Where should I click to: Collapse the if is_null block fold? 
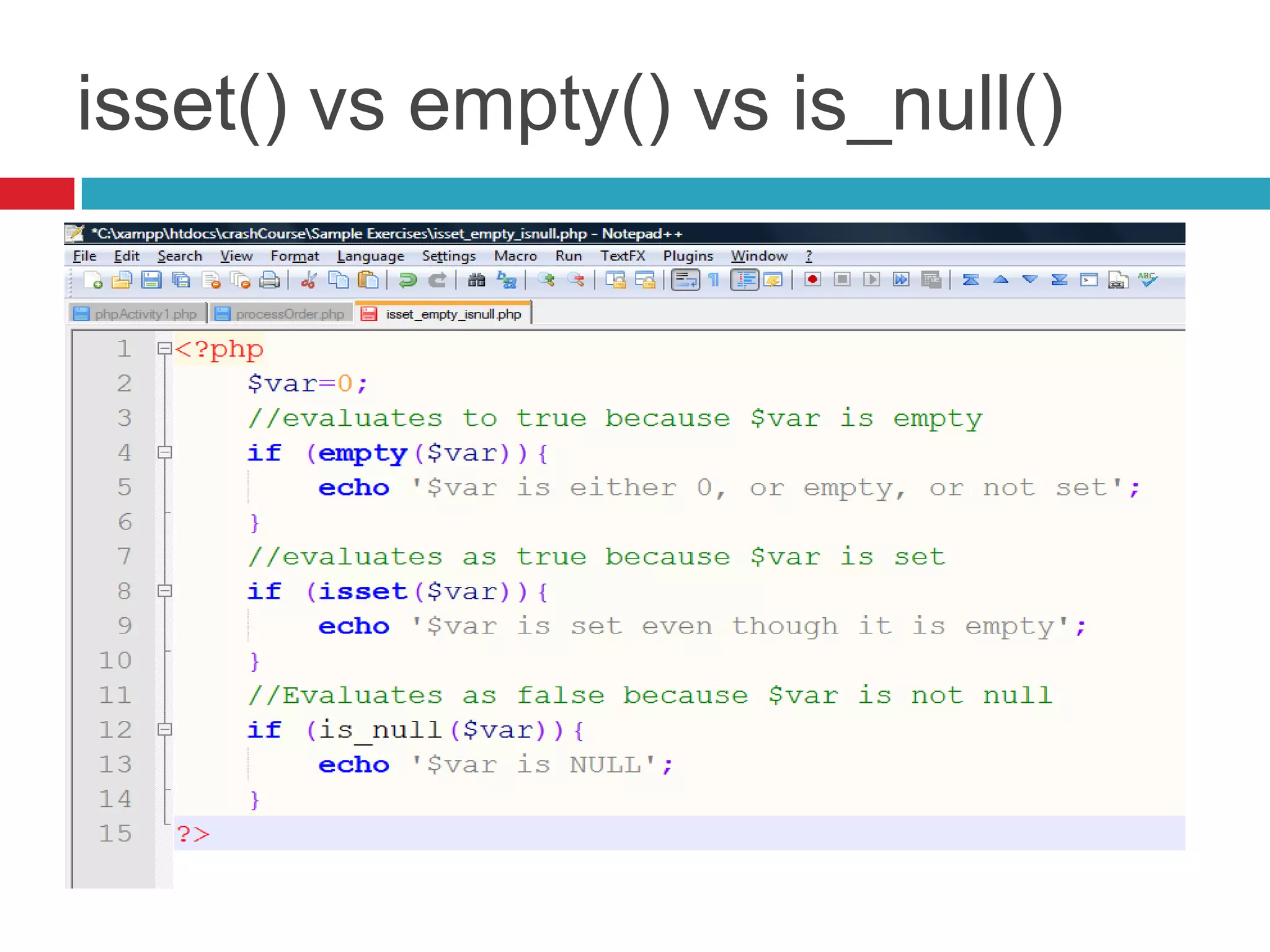click(x=164, y=729)
